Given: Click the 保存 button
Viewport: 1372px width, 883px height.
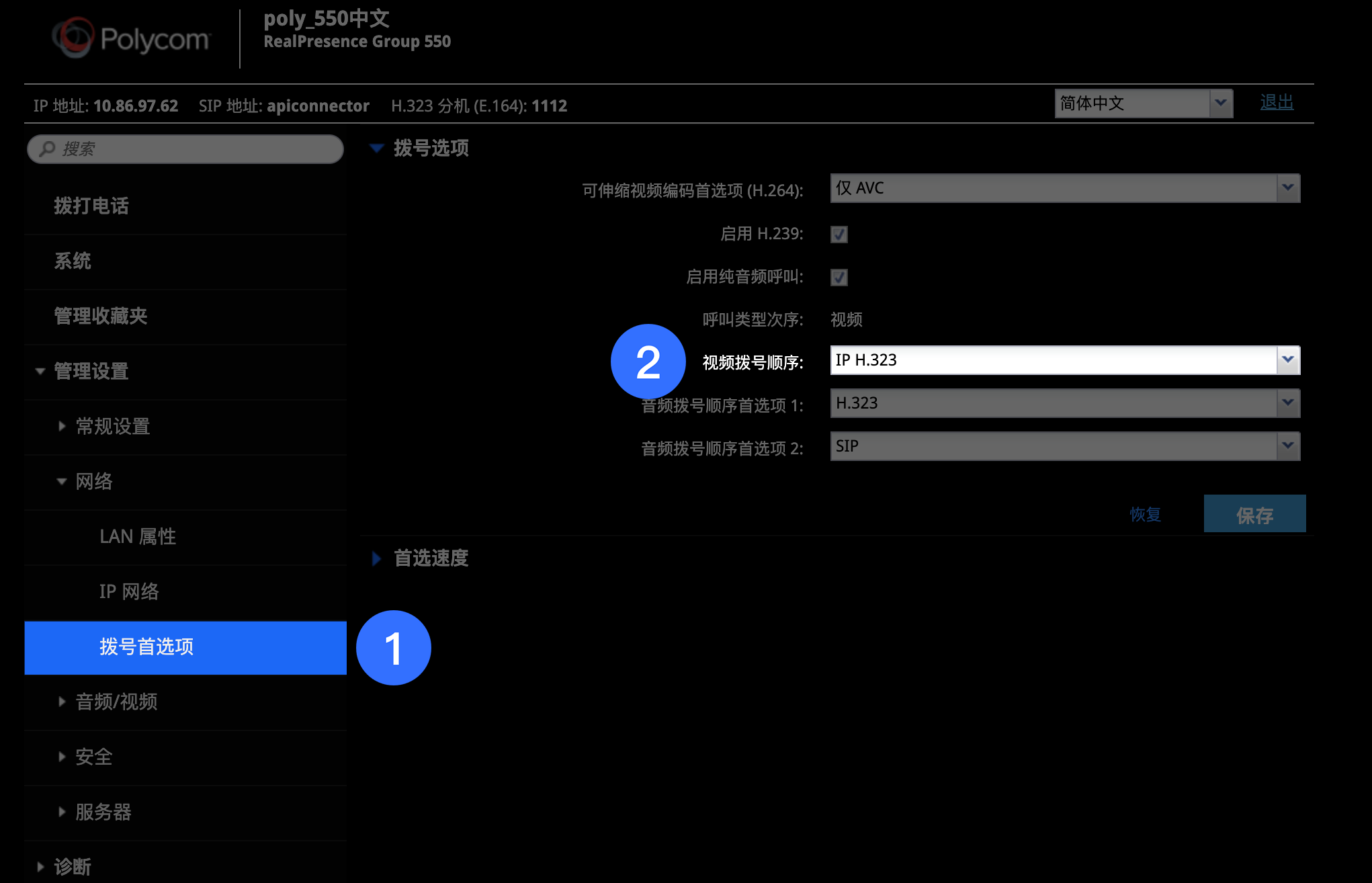Looking at the screenshot, I should coord(1254,515).
